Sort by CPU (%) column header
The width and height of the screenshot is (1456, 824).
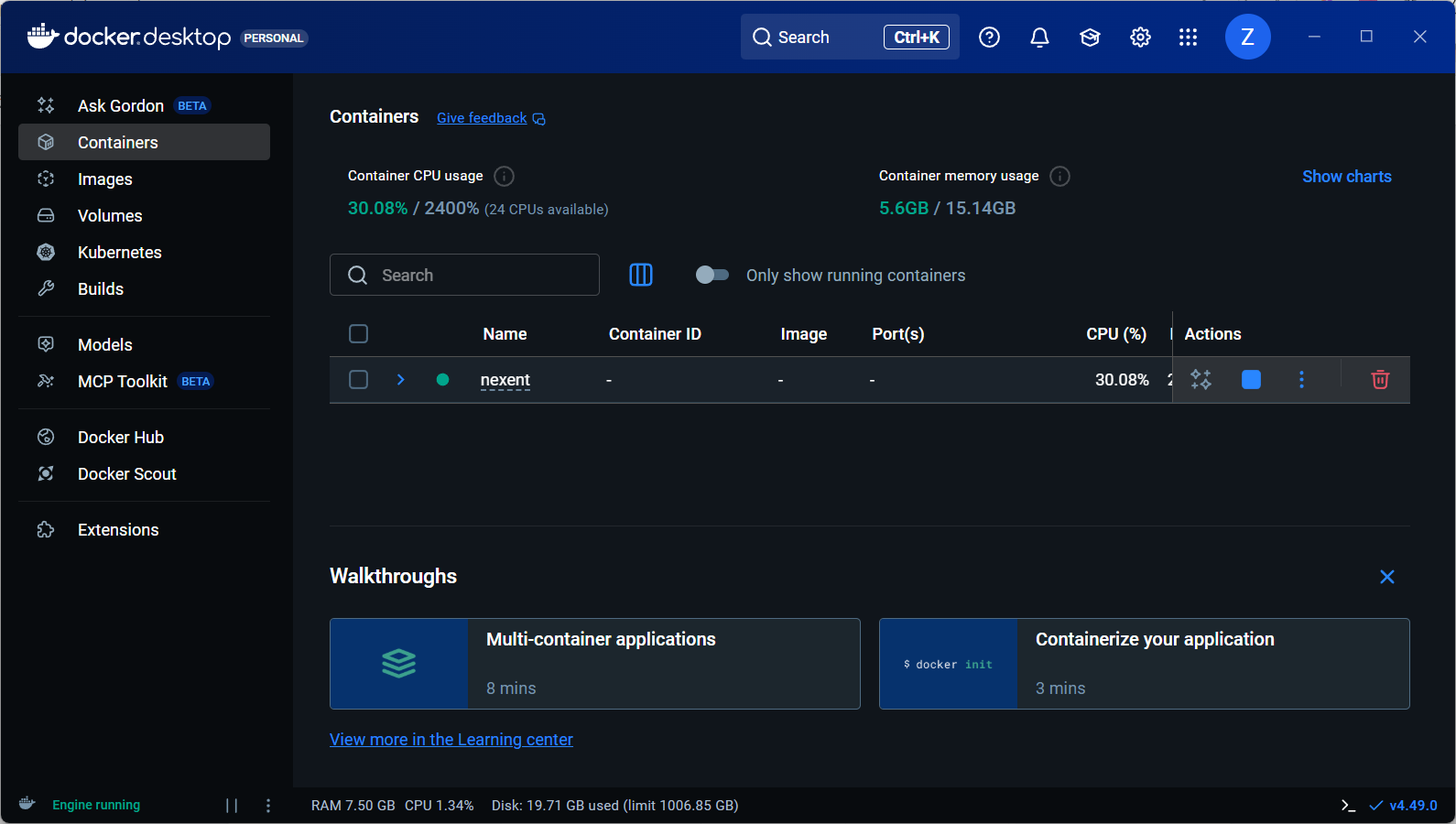coord(1116,334)
